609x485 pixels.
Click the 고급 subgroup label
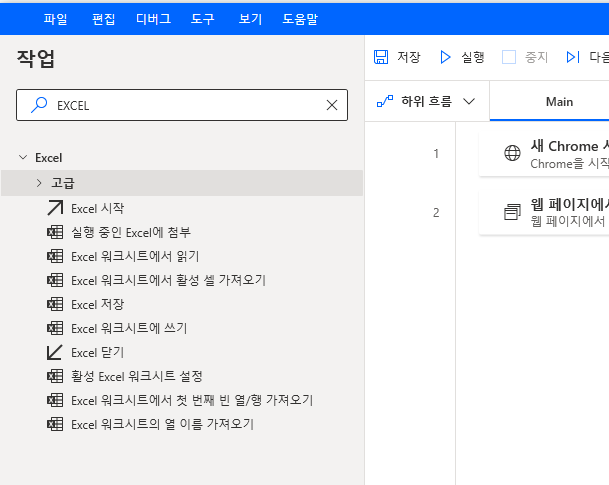63,183
